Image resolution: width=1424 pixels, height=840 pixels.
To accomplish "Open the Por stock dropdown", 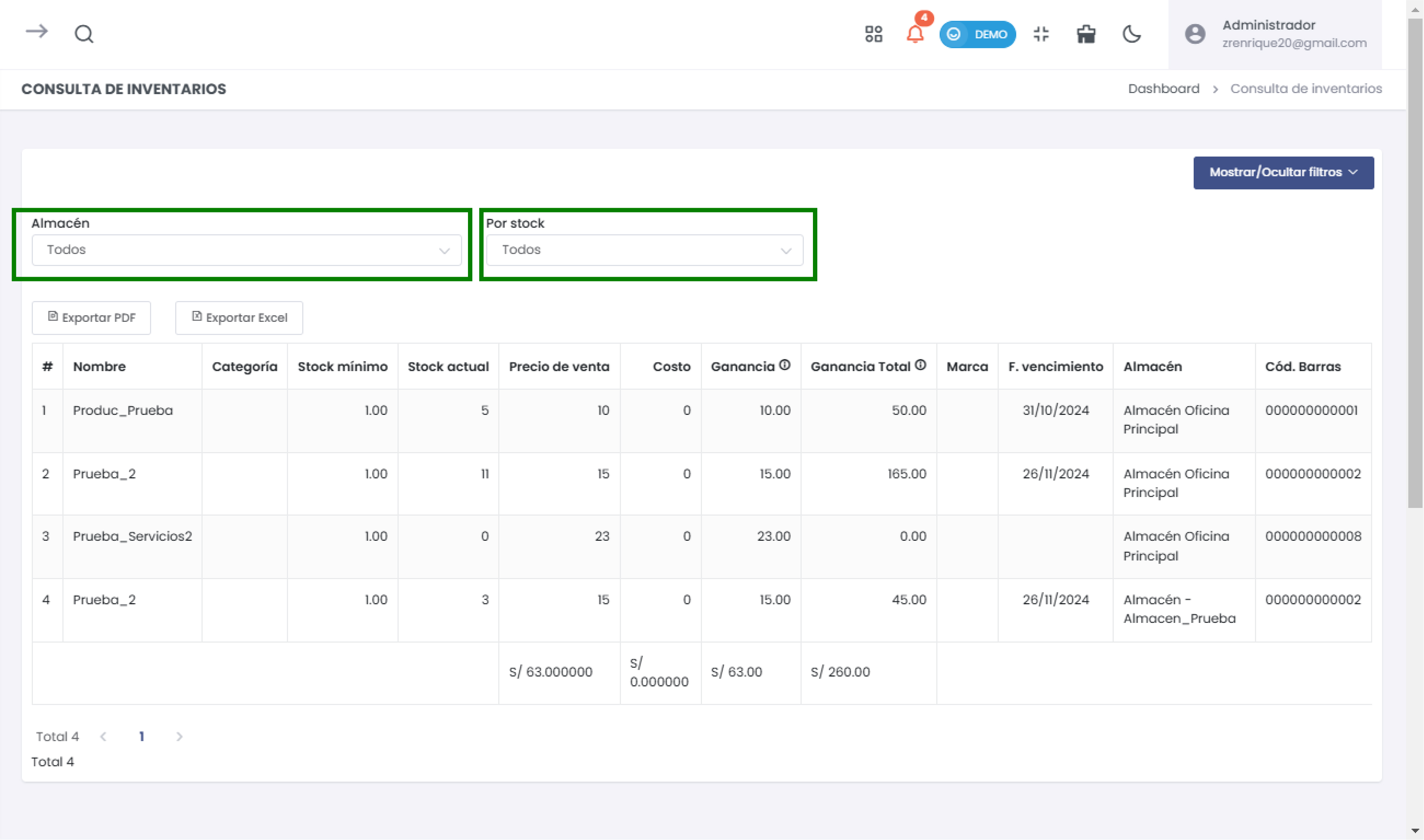I will click(x=644, y=250).
